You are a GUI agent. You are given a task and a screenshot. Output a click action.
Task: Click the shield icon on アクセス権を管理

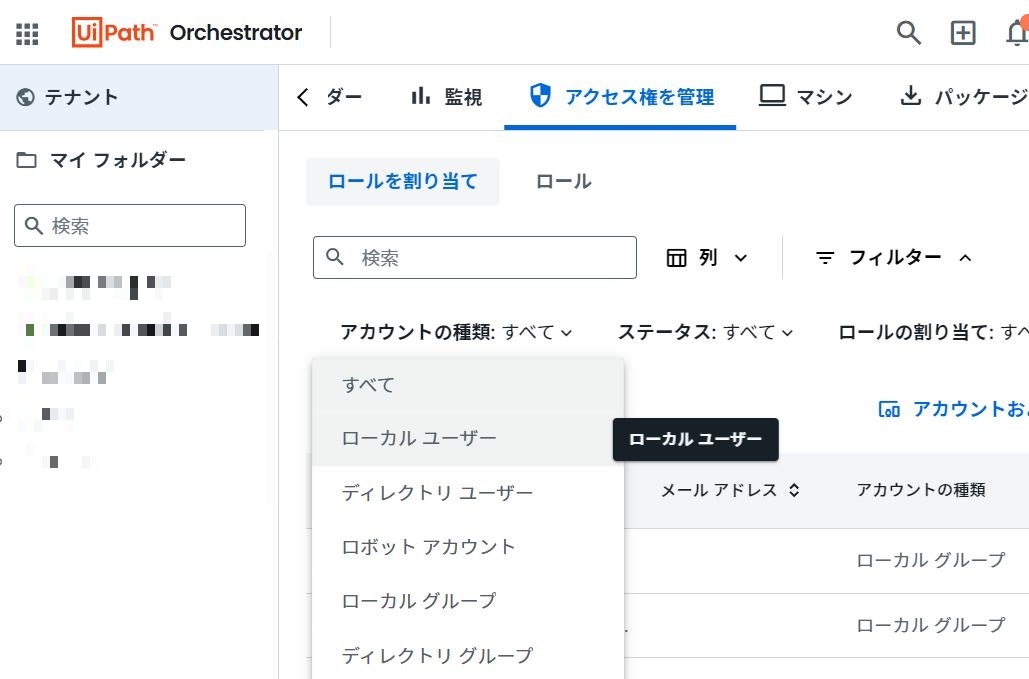540,95
